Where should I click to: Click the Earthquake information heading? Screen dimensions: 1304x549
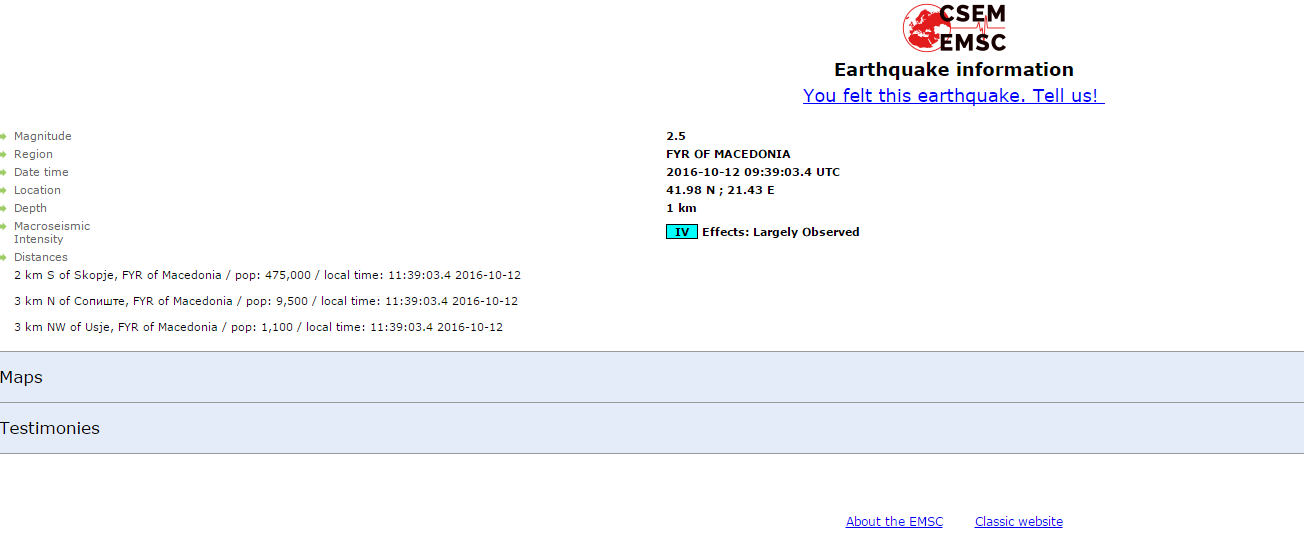pyautogui.click(x=954, y=70)
